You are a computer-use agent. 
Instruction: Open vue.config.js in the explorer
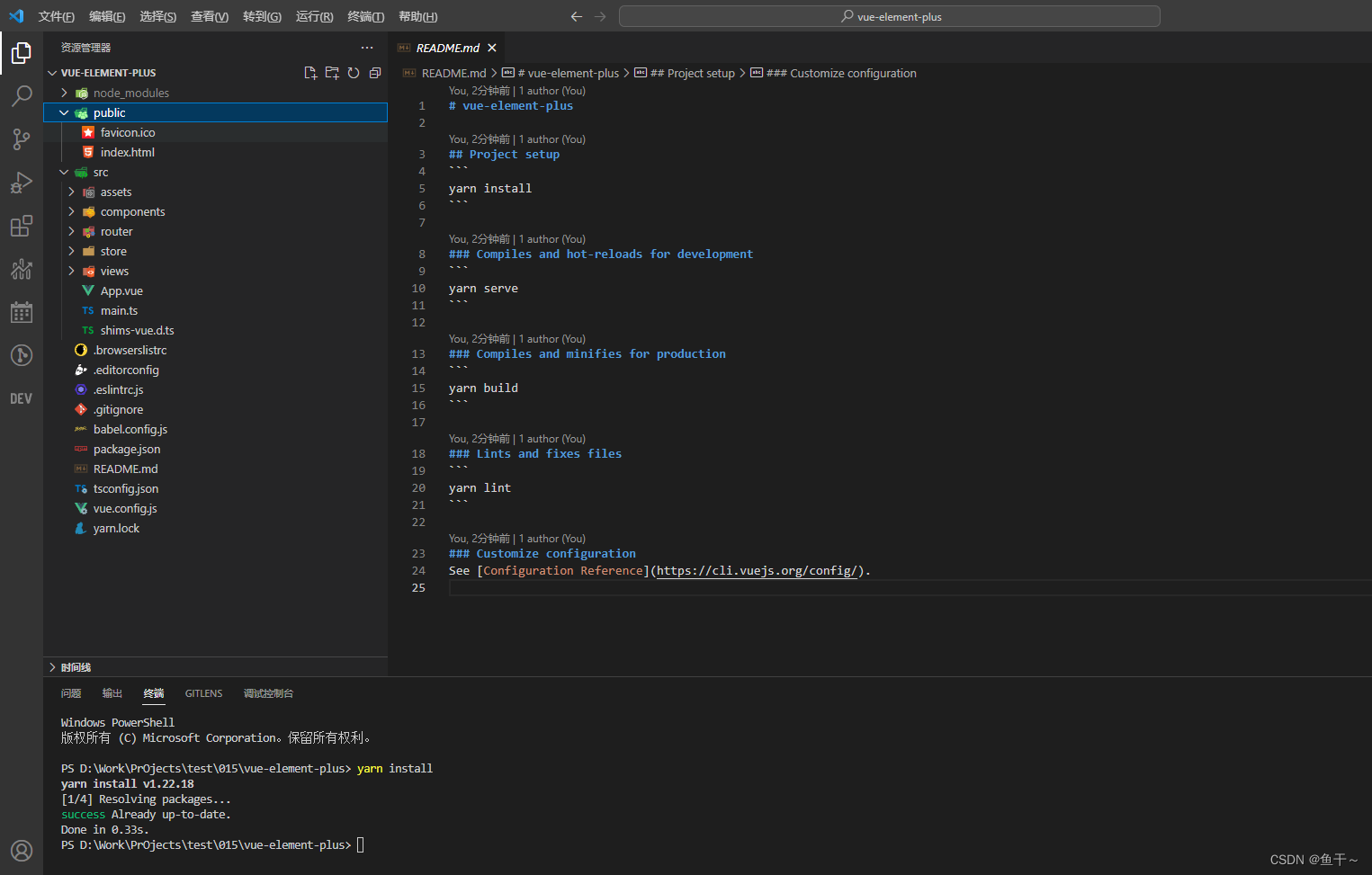[x=124, y=508]
